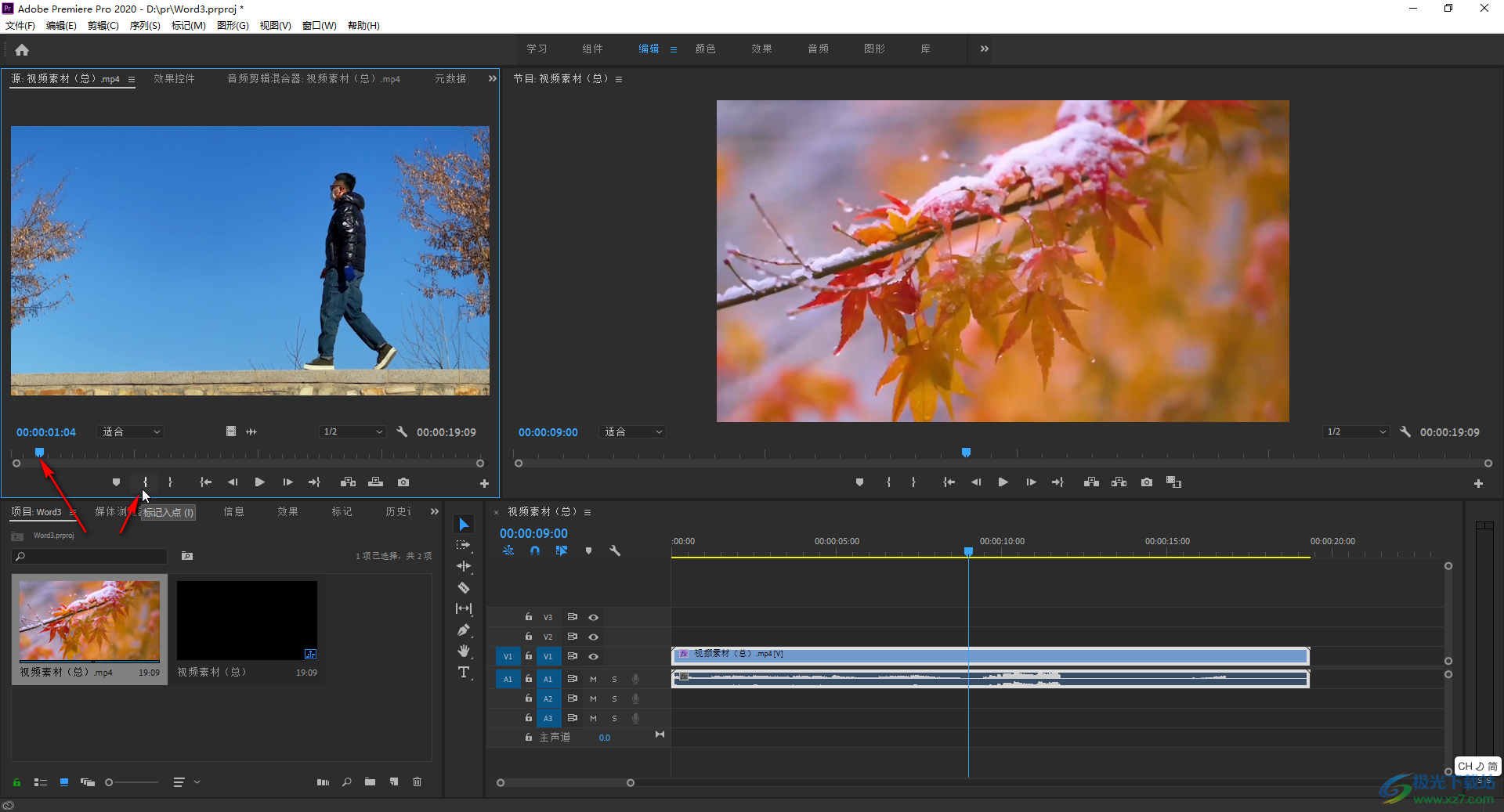
Task: Expand hidden workspaces chevron
Action: coord(984,49)
